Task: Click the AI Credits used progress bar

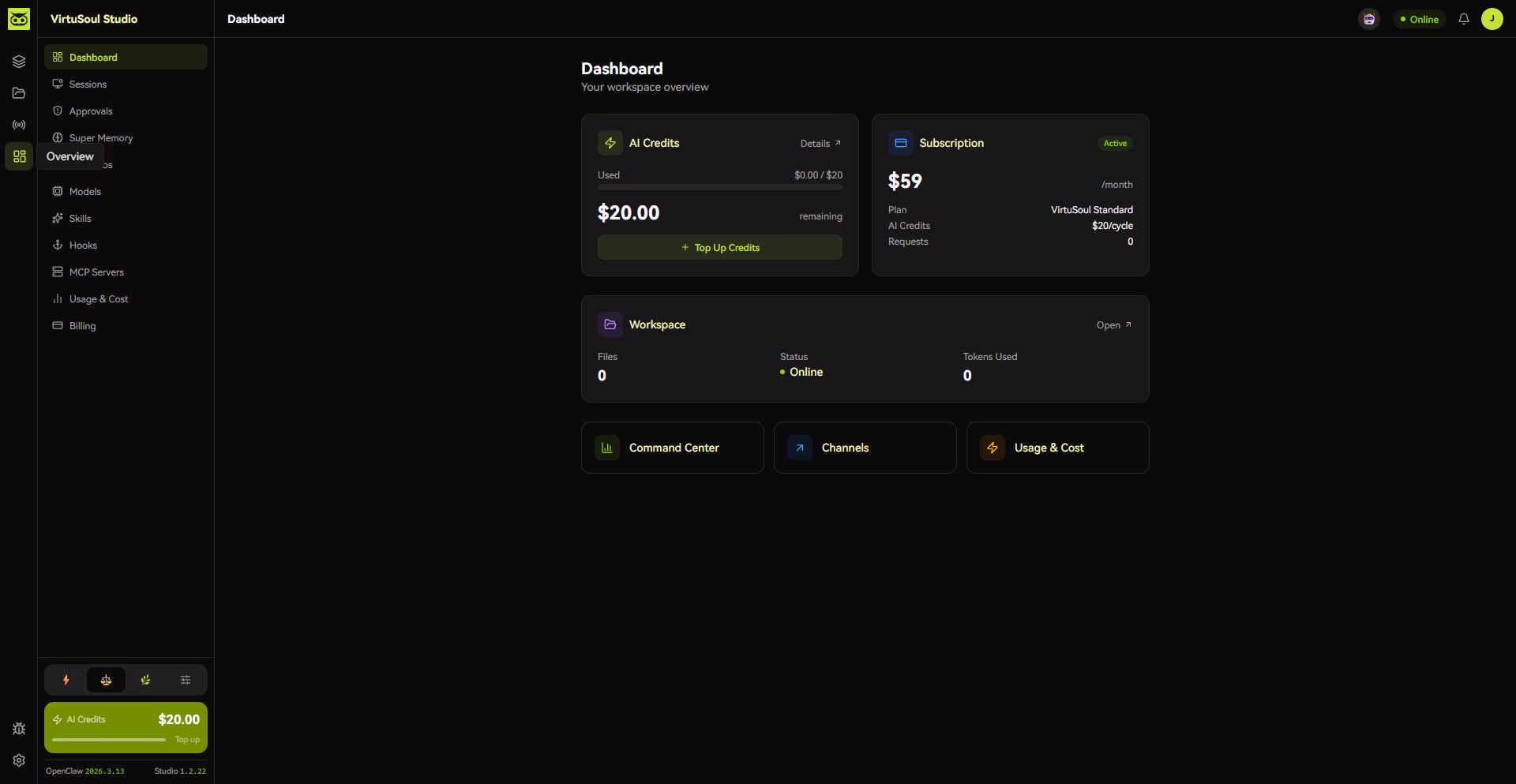Action: tap(720, 187)
